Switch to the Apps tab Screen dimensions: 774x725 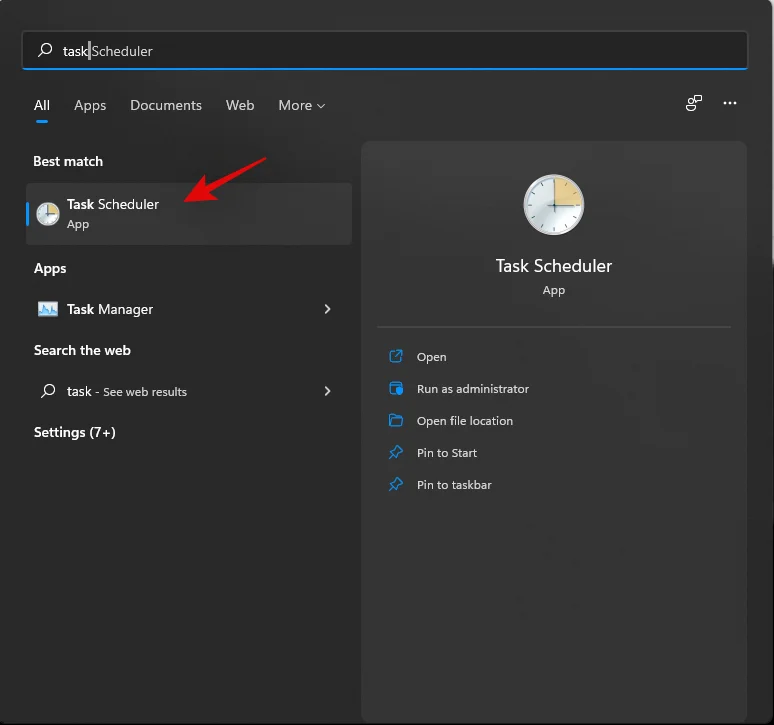click(x=90, y=105)
